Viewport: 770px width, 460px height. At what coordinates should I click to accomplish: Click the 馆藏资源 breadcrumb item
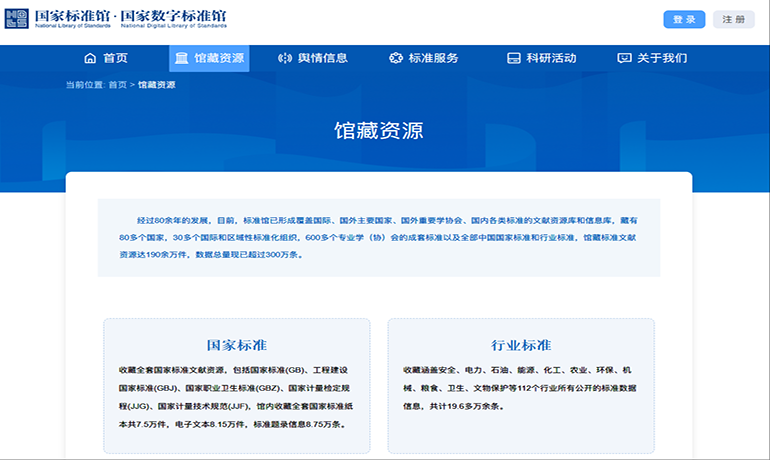(157, 85)
